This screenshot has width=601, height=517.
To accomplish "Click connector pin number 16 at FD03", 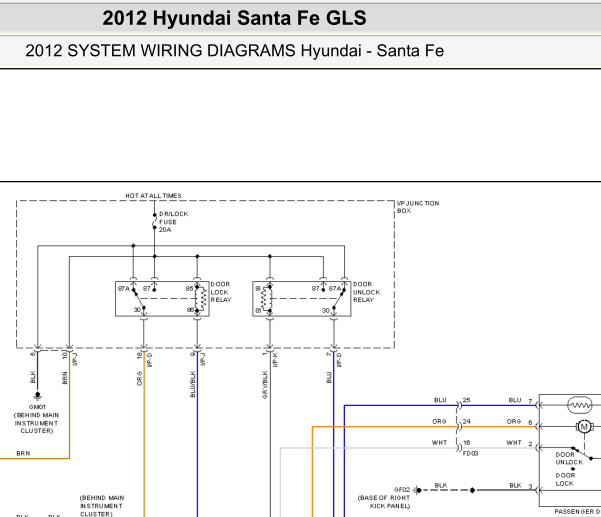I will click(x=466, y=443).
